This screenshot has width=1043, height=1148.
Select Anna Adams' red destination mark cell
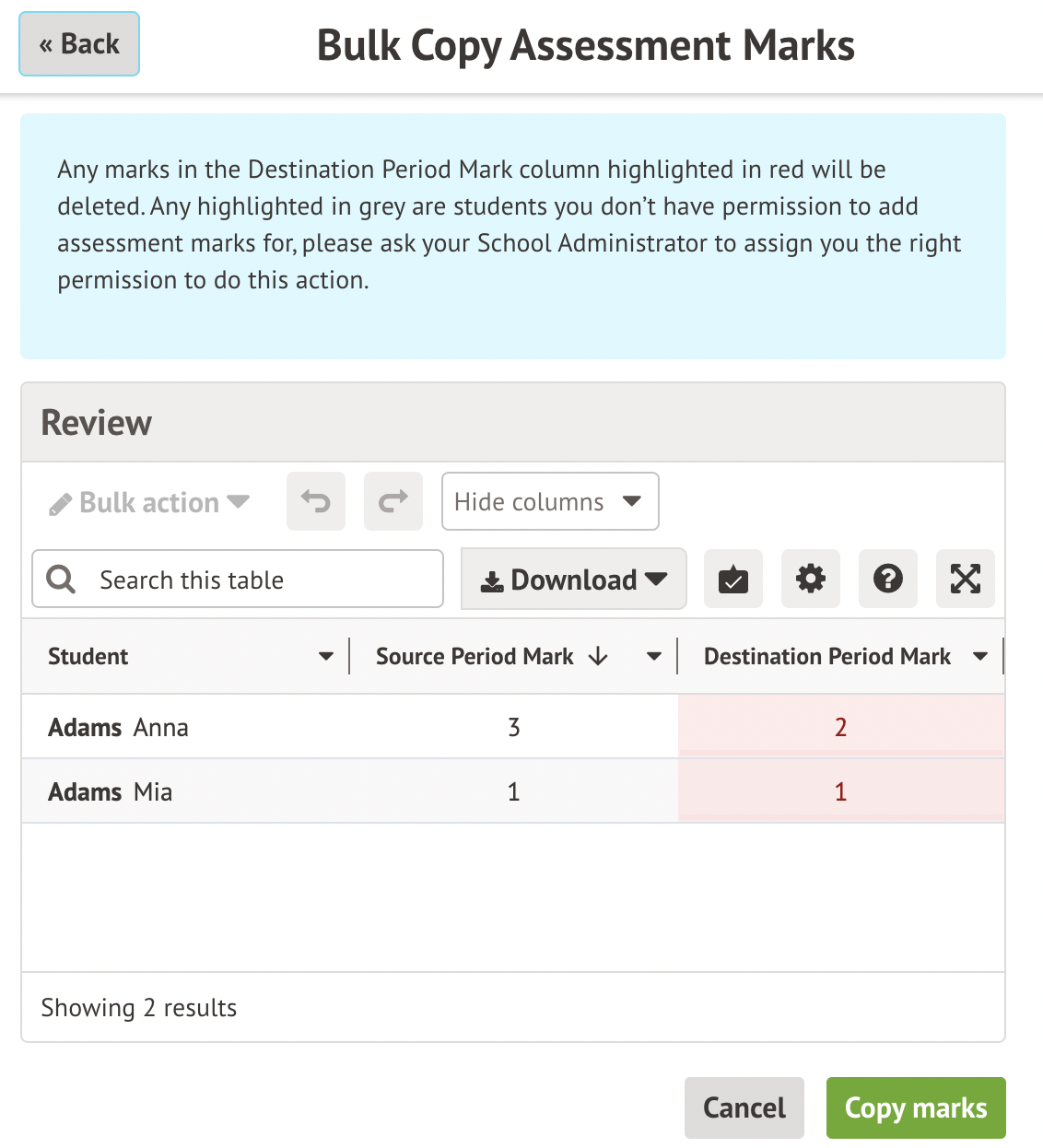pyautogui.click(x=840, y=727)
